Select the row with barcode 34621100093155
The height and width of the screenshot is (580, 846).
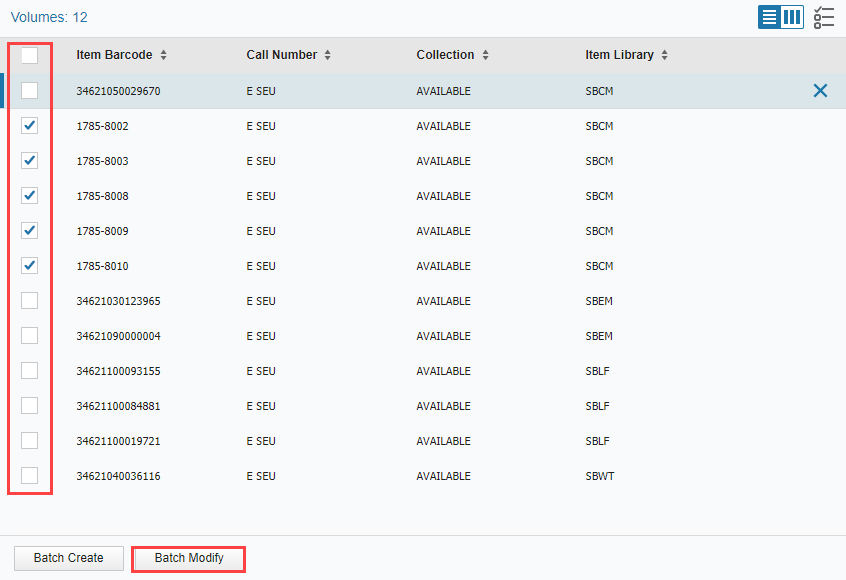(423, 371)
